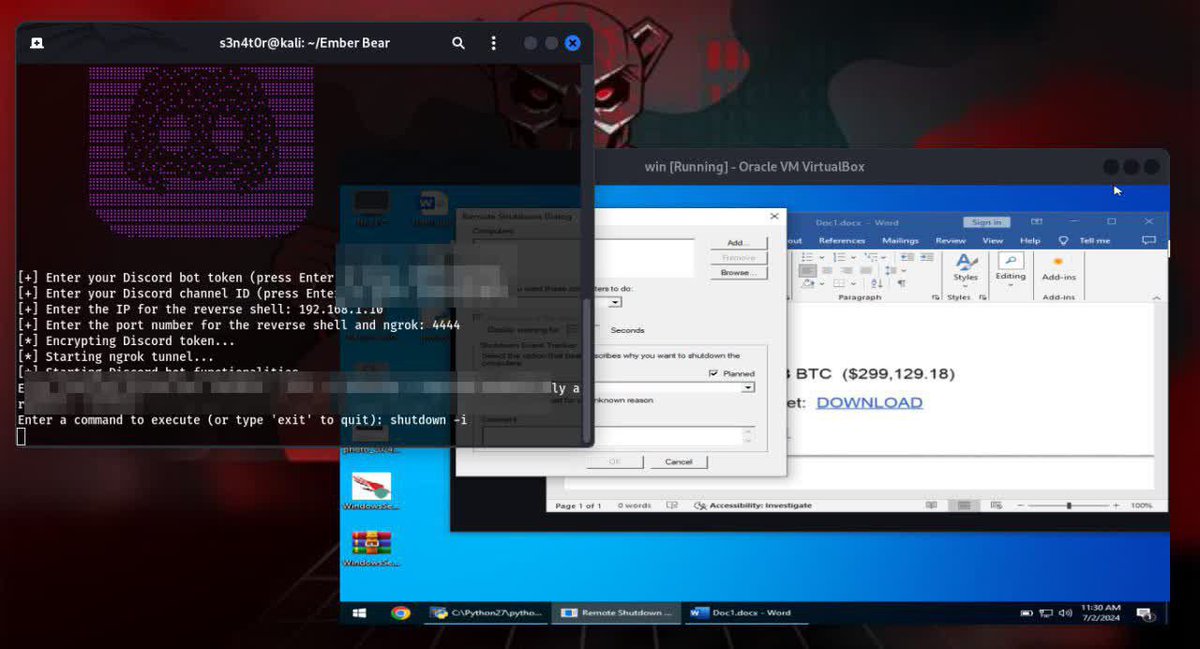This screenshot has height=649, width=1200.
Task: Click the Add-ins button in the ribbon
Action: pyautogui.click(x=1059, y=268)
